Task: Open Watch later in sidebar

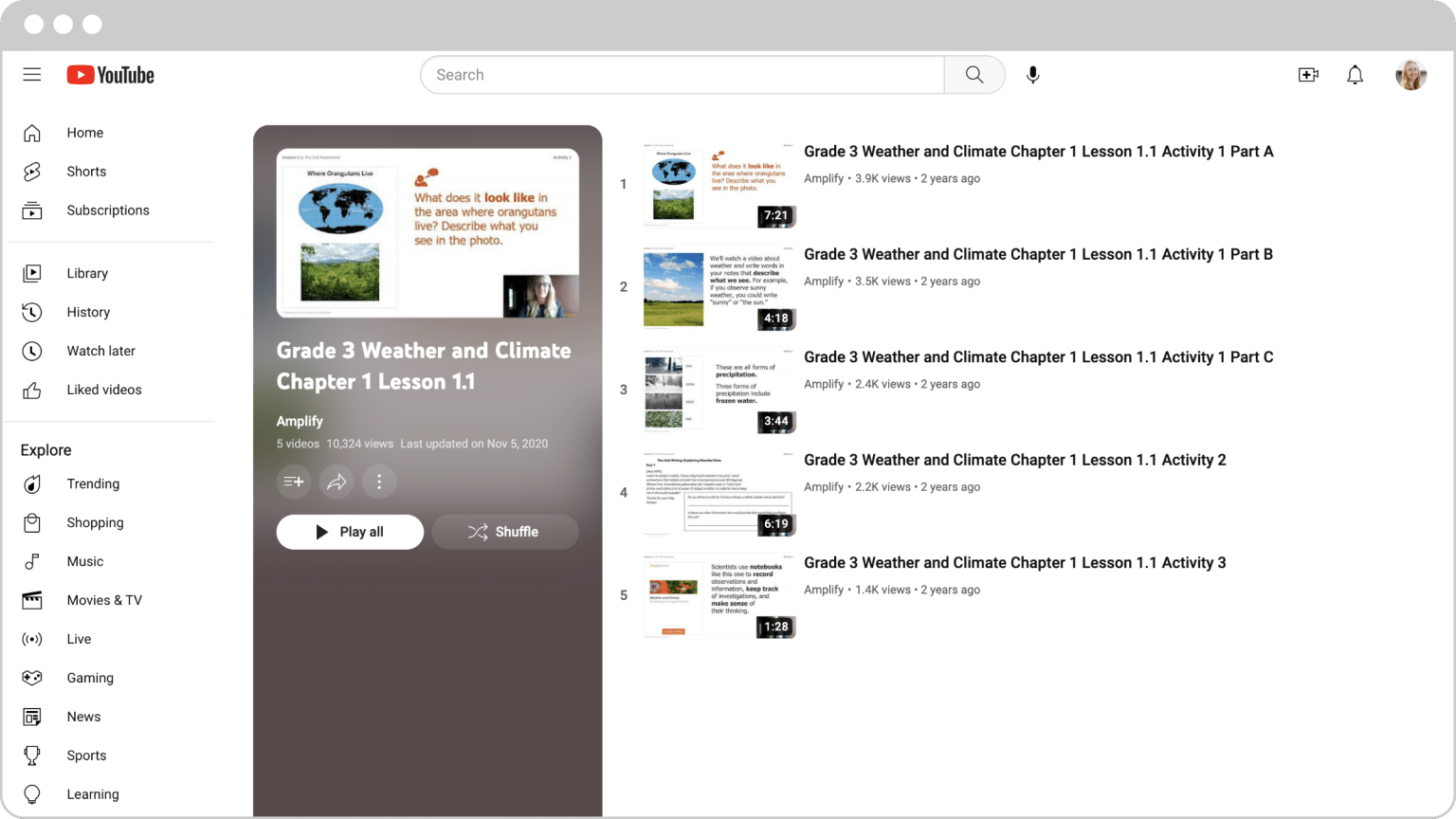Action: 100,351
